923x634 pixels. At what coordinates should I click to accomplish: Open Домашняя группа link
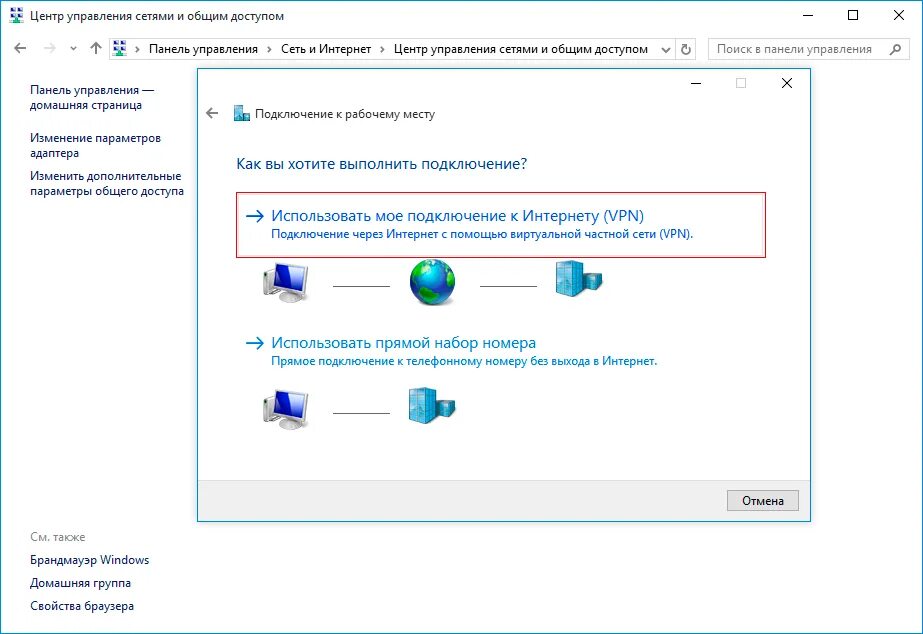[80, 583]
